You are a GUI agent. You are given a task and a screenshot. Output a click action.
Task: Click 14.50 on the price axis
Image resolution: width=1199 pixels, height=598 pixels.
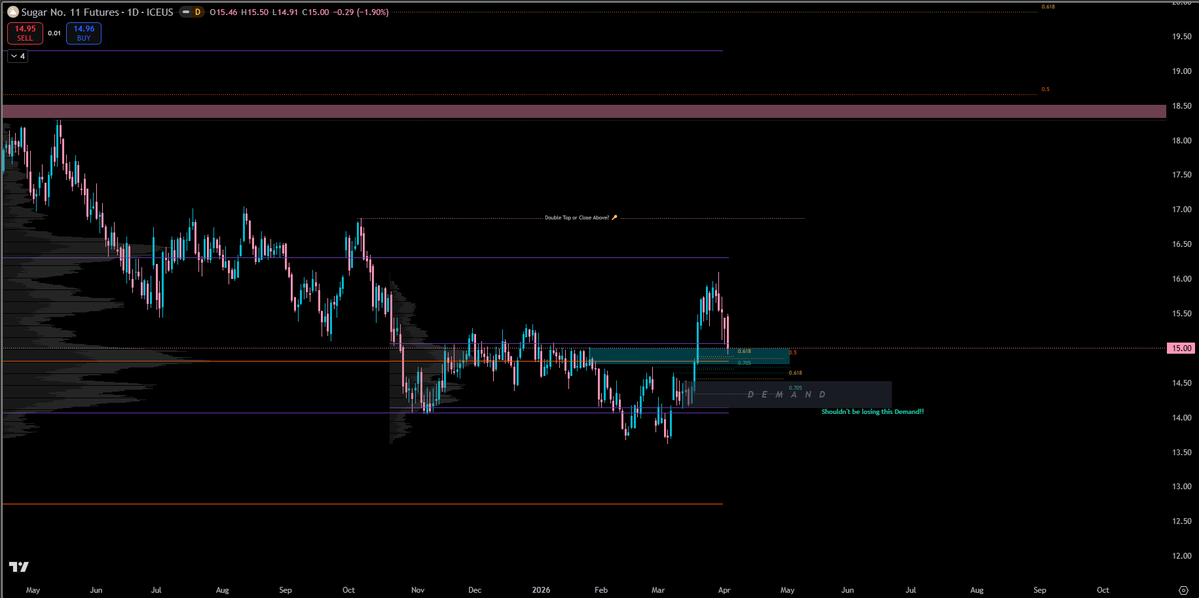click(1182, 382)
